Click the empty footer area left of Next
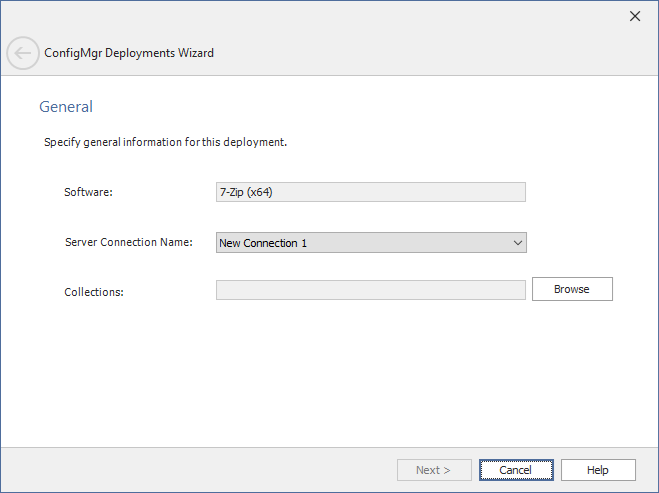The image size is (659, 493). [200, 470]
